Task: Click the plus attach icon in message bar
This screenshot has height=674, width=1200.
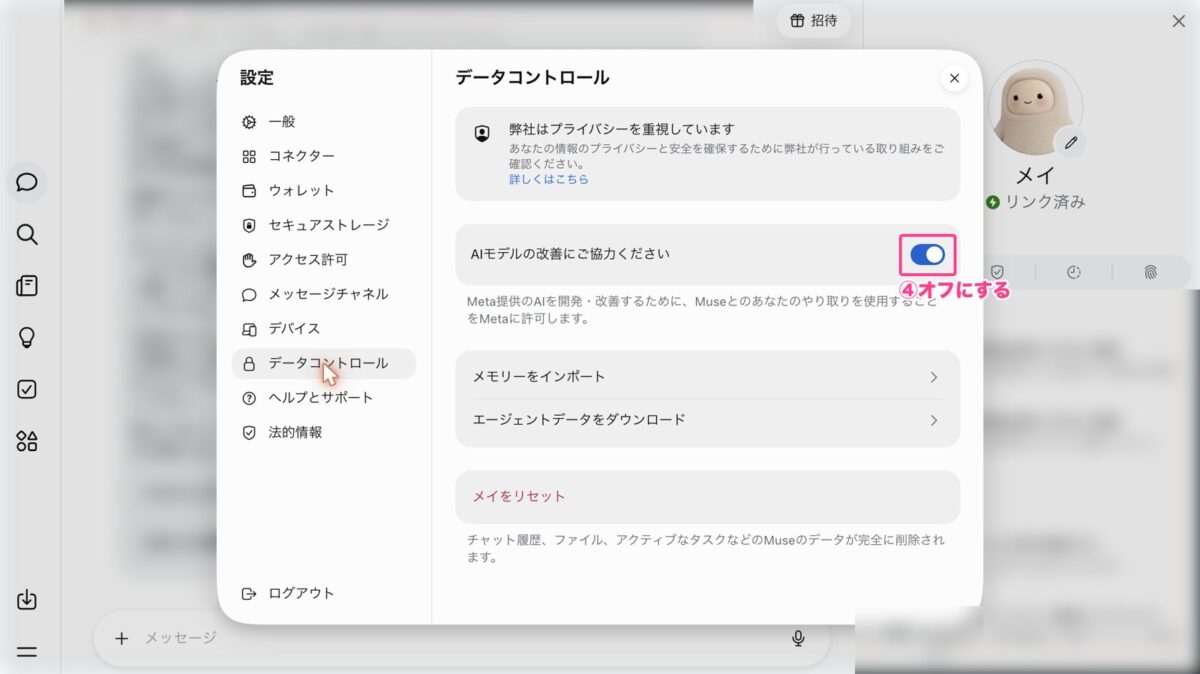Action: 121,638
